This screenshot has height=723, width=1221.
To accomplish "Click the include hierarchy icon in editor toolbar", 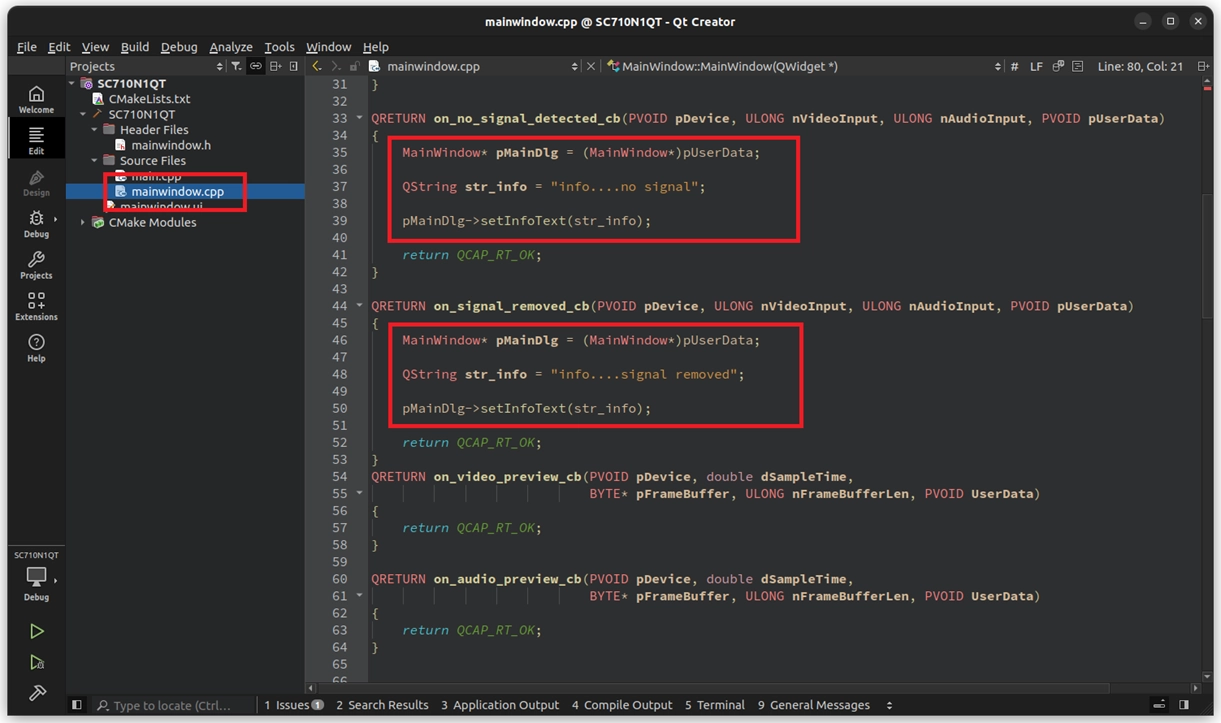I will coord(1057,66).
